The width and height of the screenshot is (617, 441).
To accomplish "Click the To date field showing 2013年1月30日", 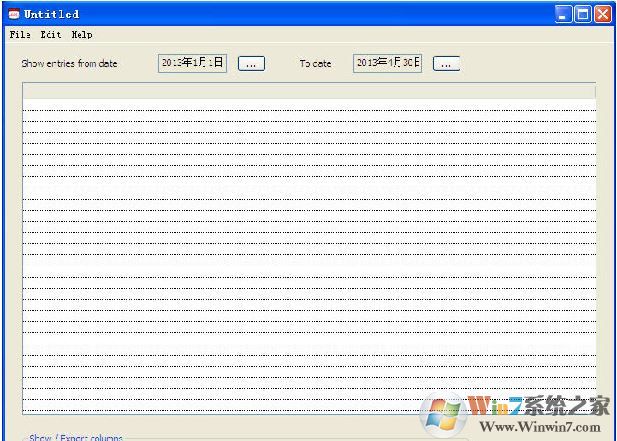I will (388, 63).
